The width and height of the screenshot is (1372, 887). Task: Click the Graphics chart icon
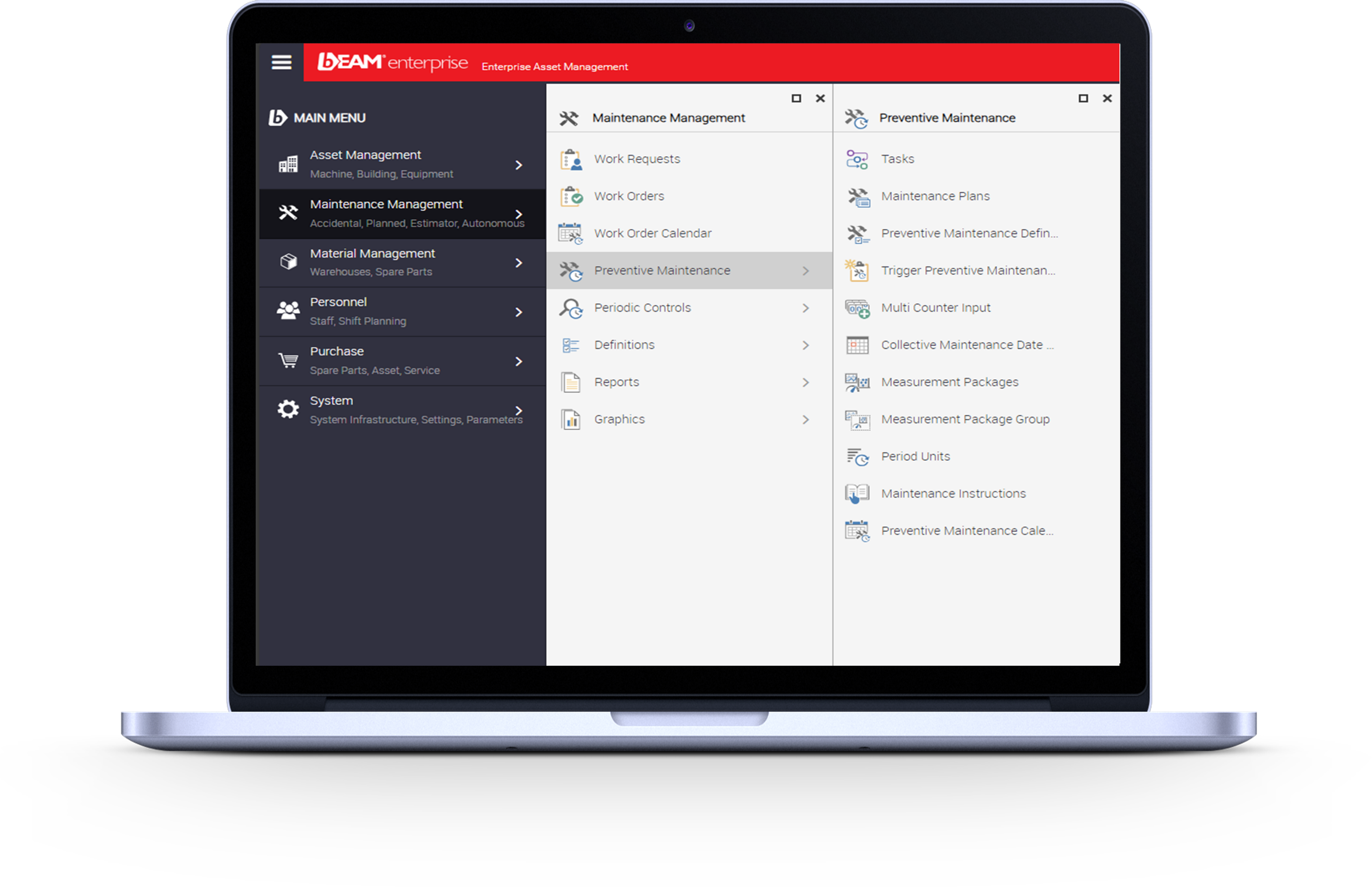[x=571, y=420]
